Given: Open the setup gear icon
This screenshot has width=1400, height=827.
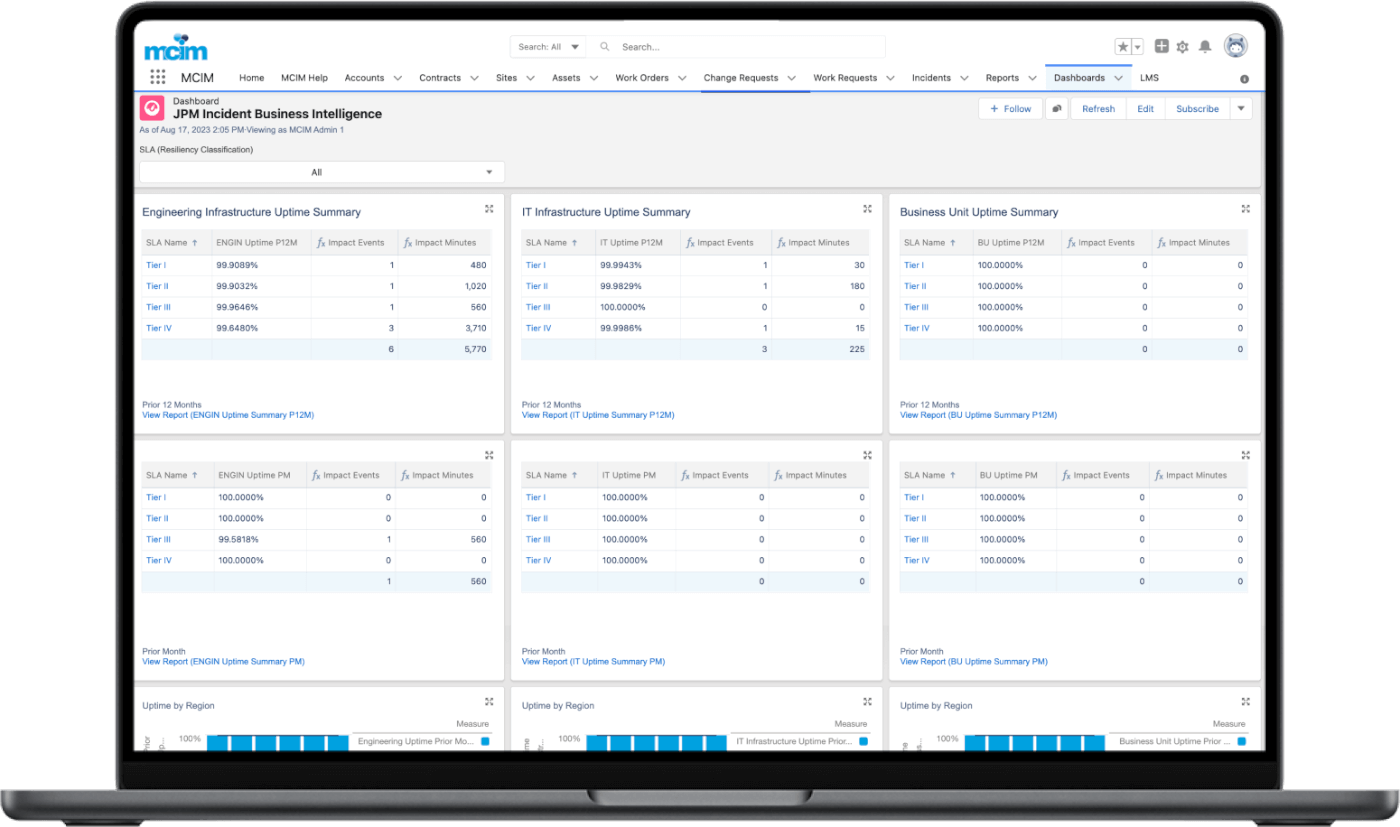Looking at the screenshot, I should point(1183,47).
